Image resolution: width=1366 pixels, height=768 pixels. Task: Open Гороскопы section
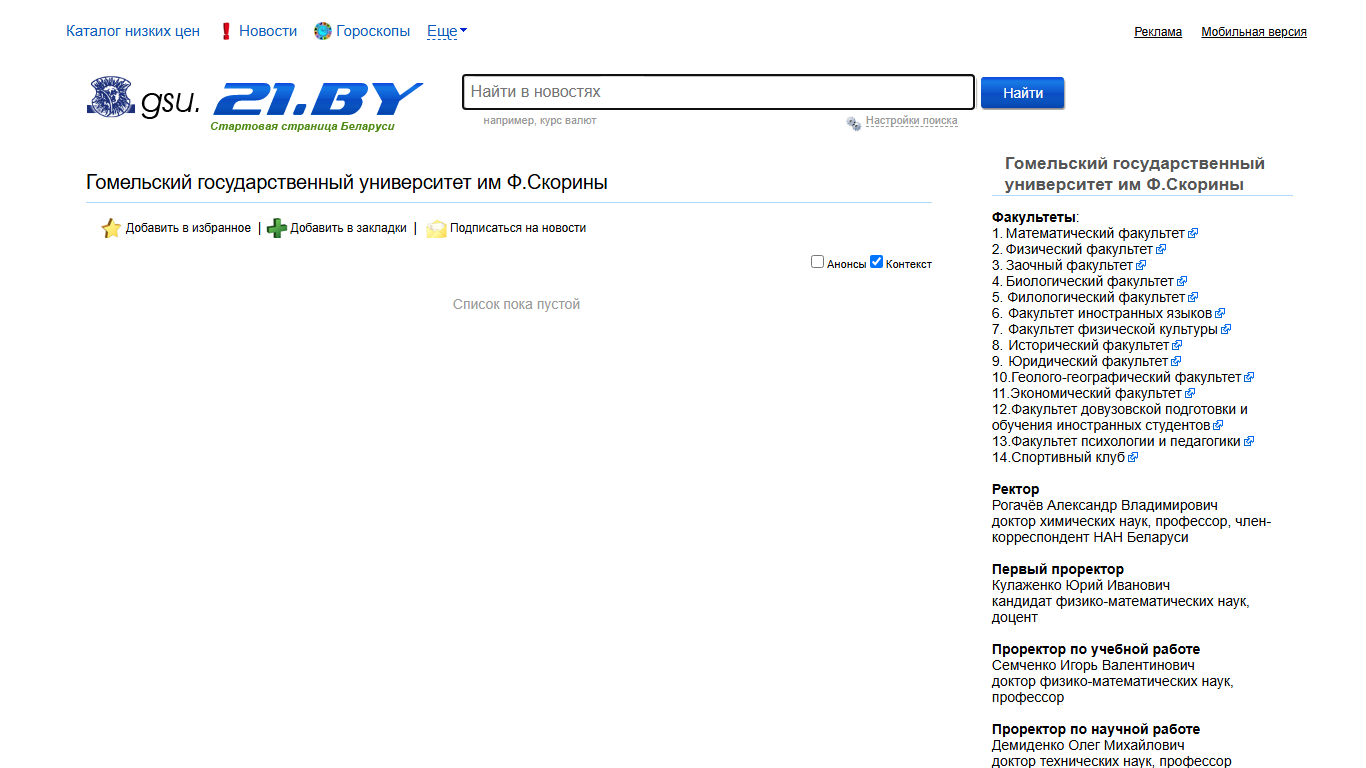[373, 31]
